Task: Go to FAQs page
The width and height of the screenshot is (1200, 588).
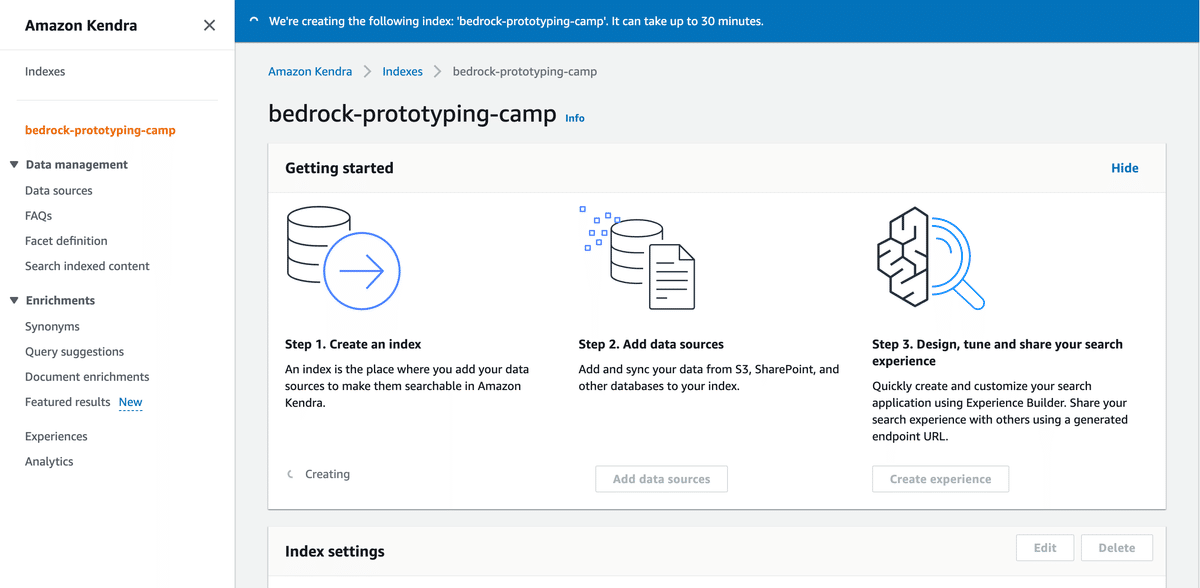Action: (x=39, y=216)
